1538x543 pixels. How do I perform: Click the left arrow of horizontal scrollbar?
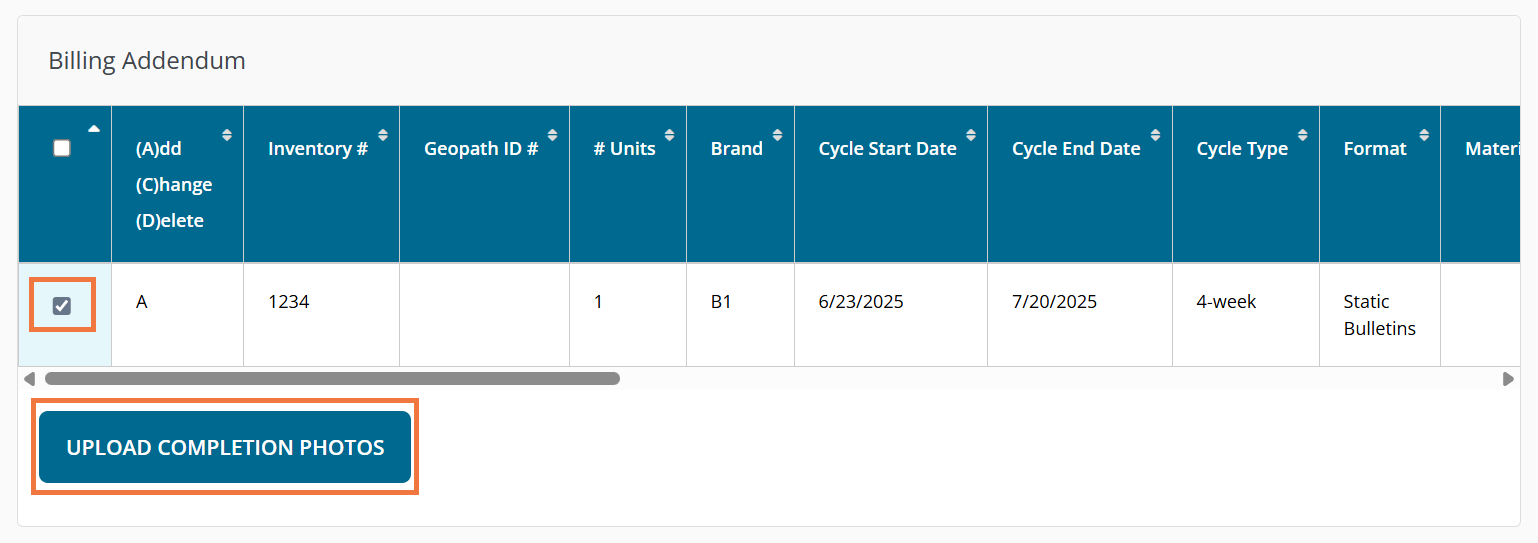(29, 379)
